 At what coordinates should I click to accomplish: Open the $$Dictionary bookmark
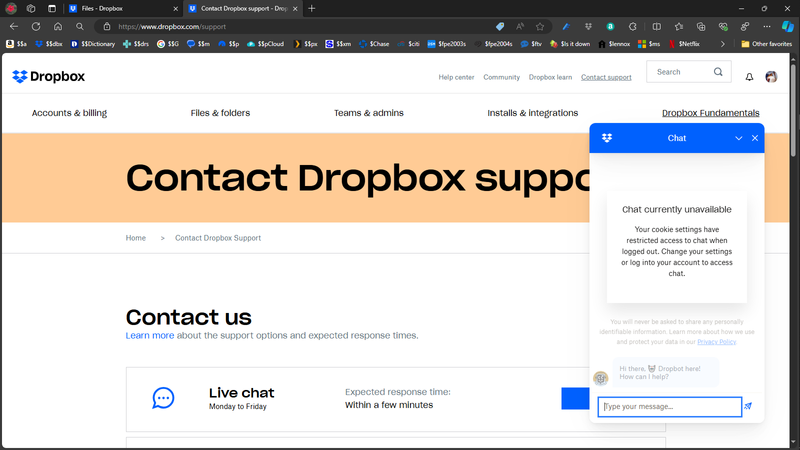(93, 44)
